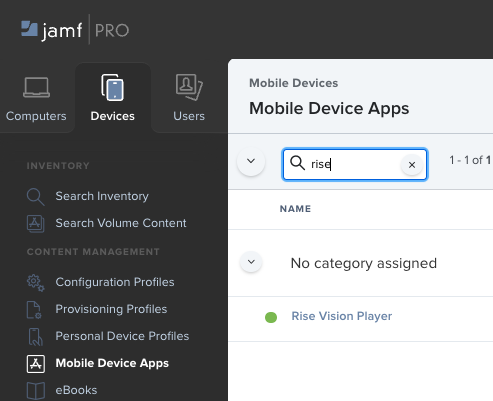Click into the search field containing rise

[x=355, y=164]
